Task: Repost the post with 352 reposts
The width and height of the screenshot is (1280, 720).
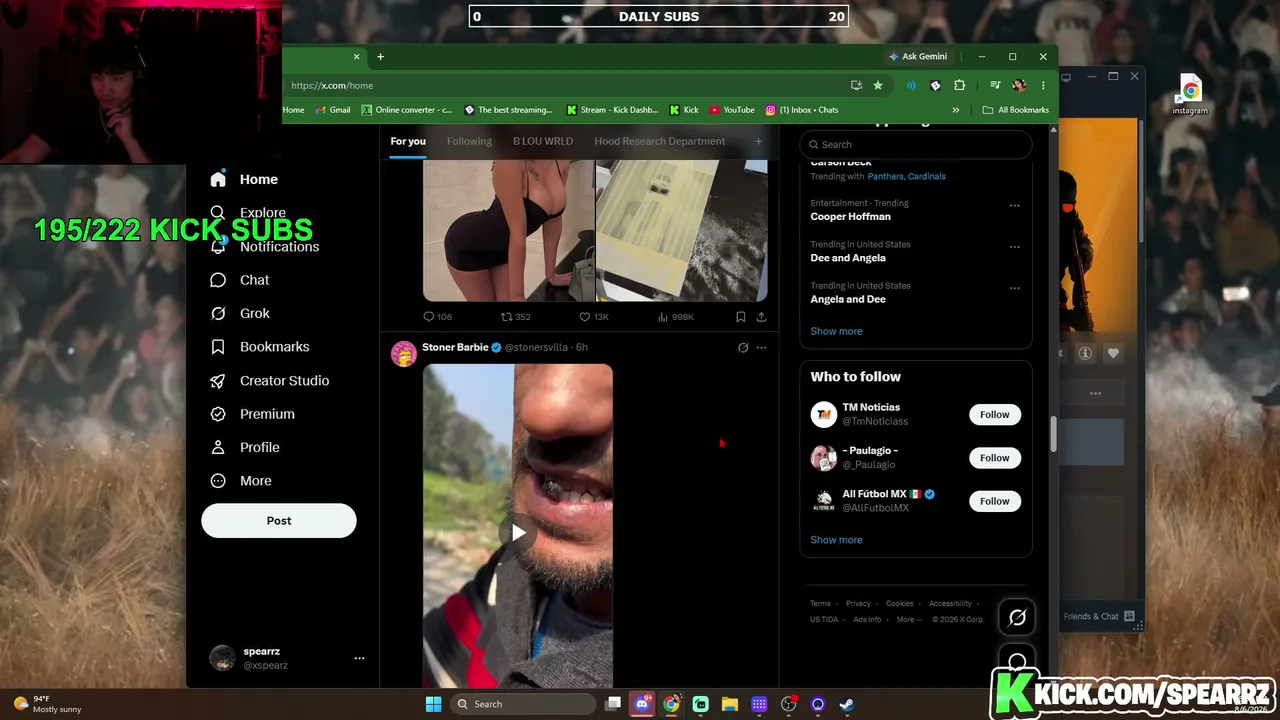Action: click(x=515, y=317)
